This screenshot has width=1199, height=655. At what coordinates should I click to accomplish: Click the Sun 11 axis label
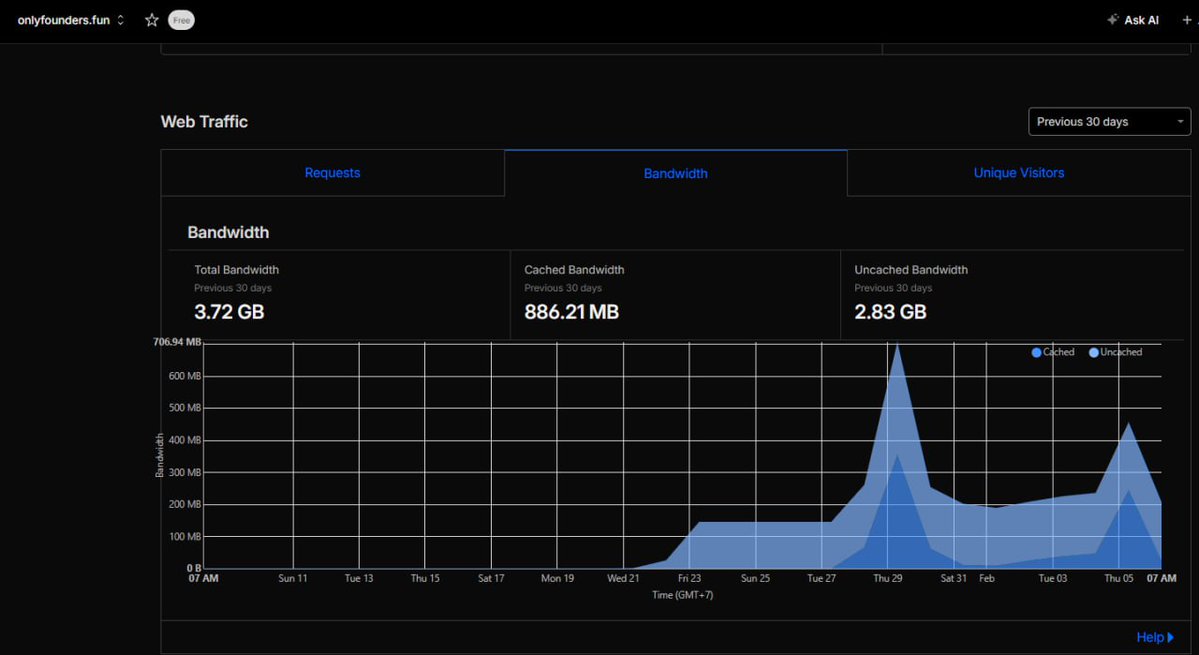293,579
